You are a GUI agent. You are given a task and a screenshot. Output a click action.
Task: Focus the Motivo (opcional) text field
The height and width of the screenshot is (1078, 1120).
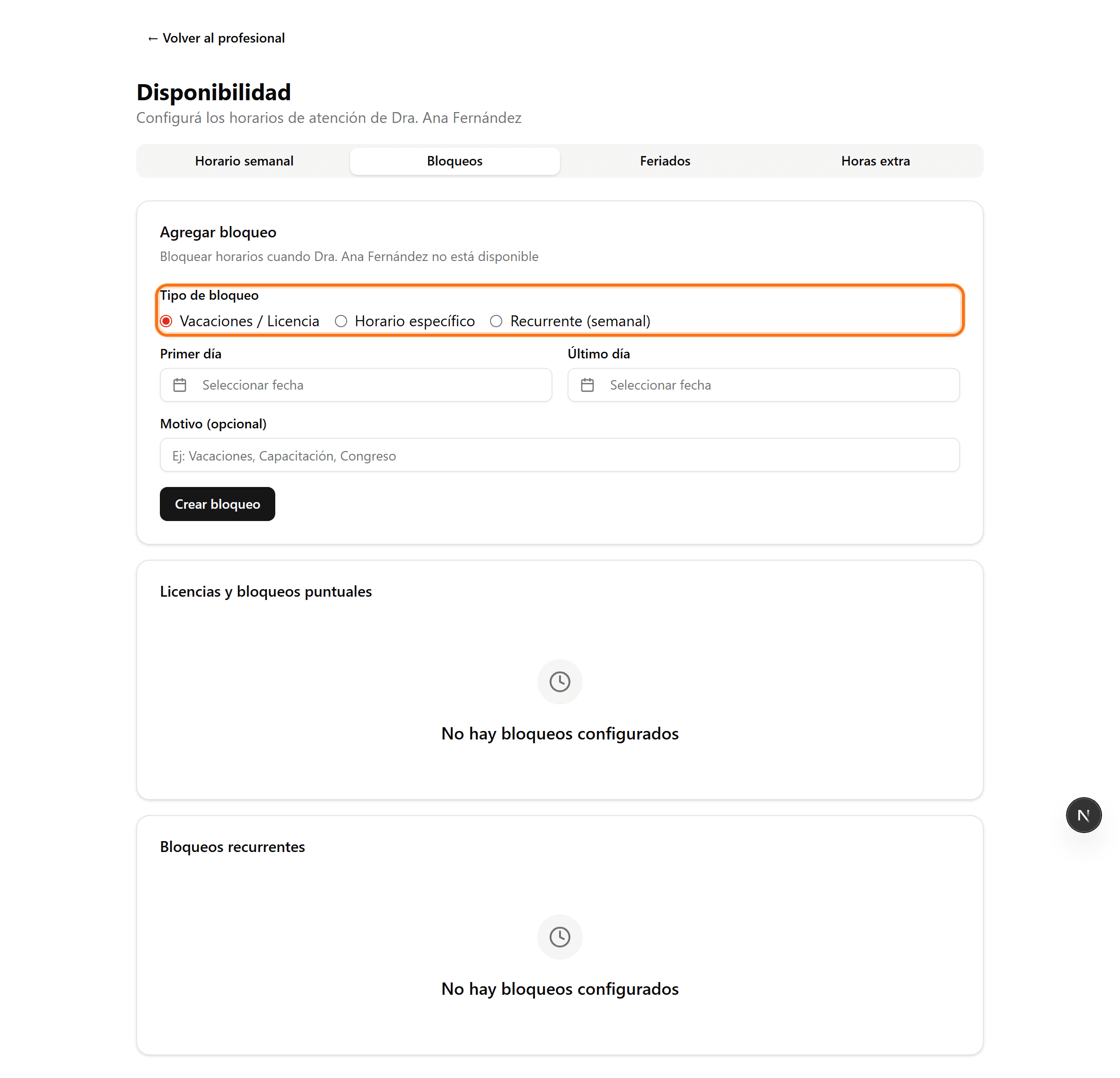coord(560,455)
